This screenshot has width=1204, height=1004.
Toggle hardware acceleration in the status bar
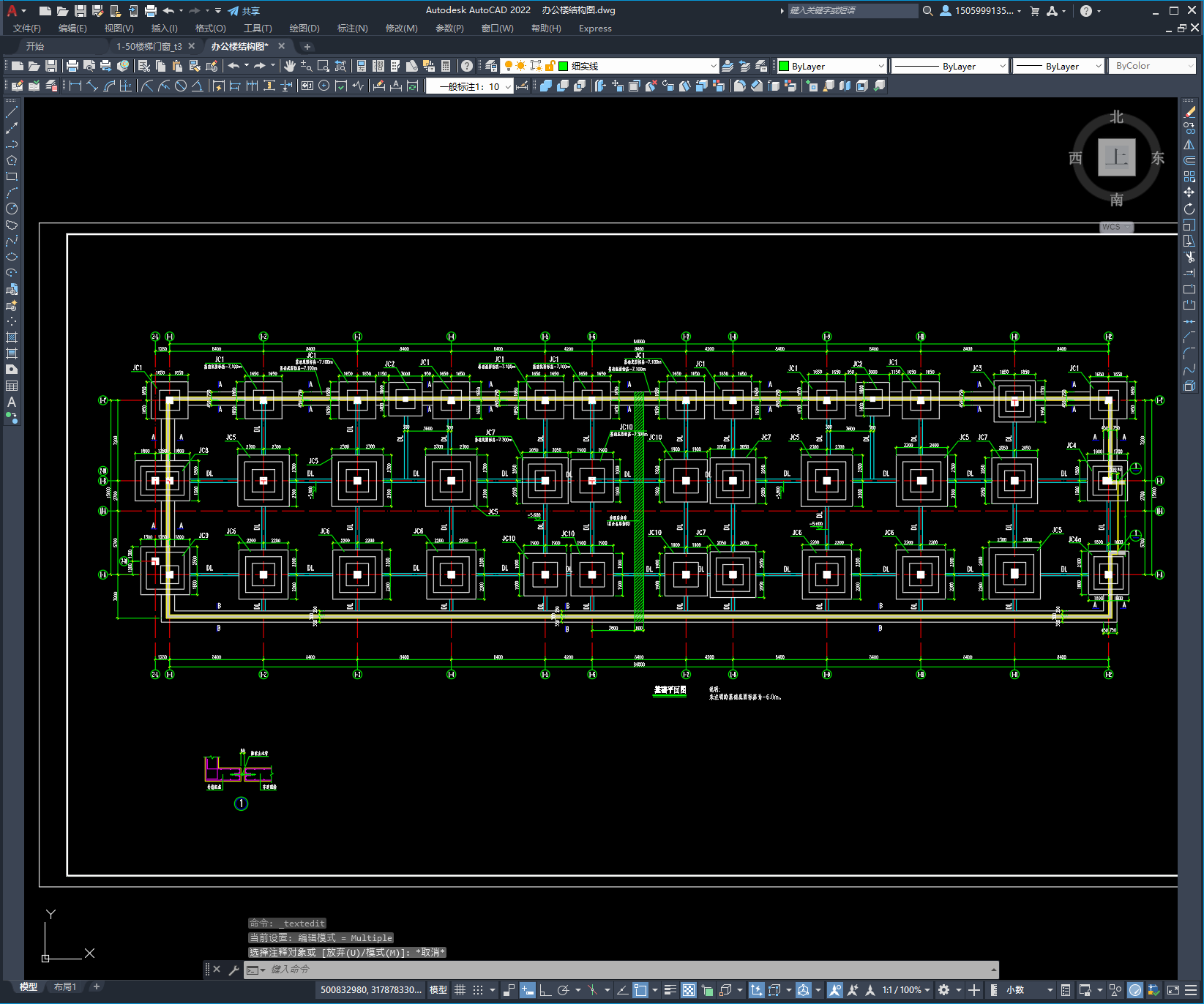(x=1135, y=990)
